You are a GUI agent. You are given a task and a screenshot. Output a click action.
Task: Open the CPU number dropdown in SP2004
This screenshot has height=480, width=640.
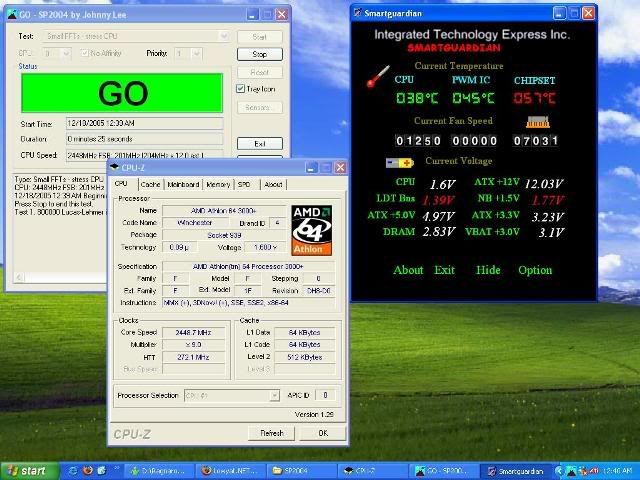click(65, 53)
